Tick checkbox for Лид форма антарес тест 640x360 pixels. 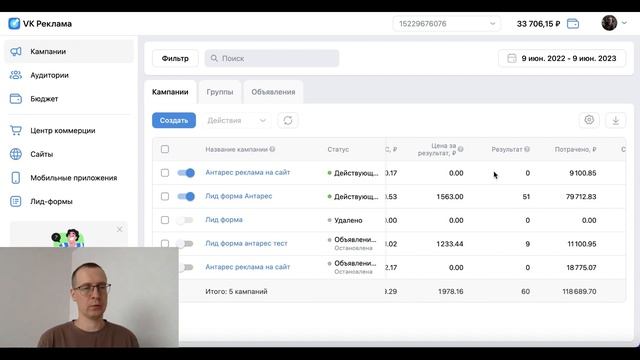[165, 244]
